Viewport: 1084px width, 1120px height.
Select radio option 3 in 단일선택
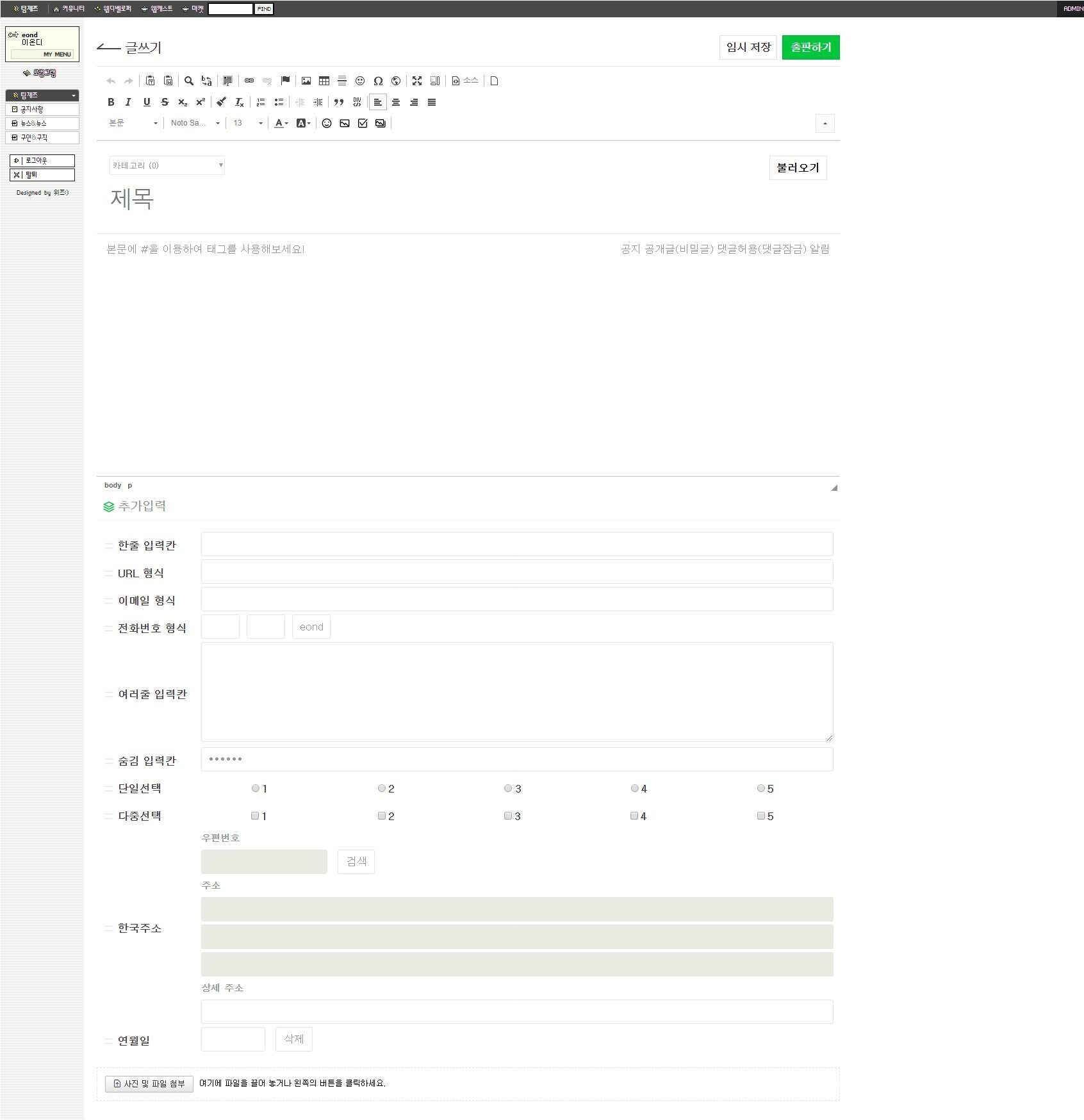[508, 788]
